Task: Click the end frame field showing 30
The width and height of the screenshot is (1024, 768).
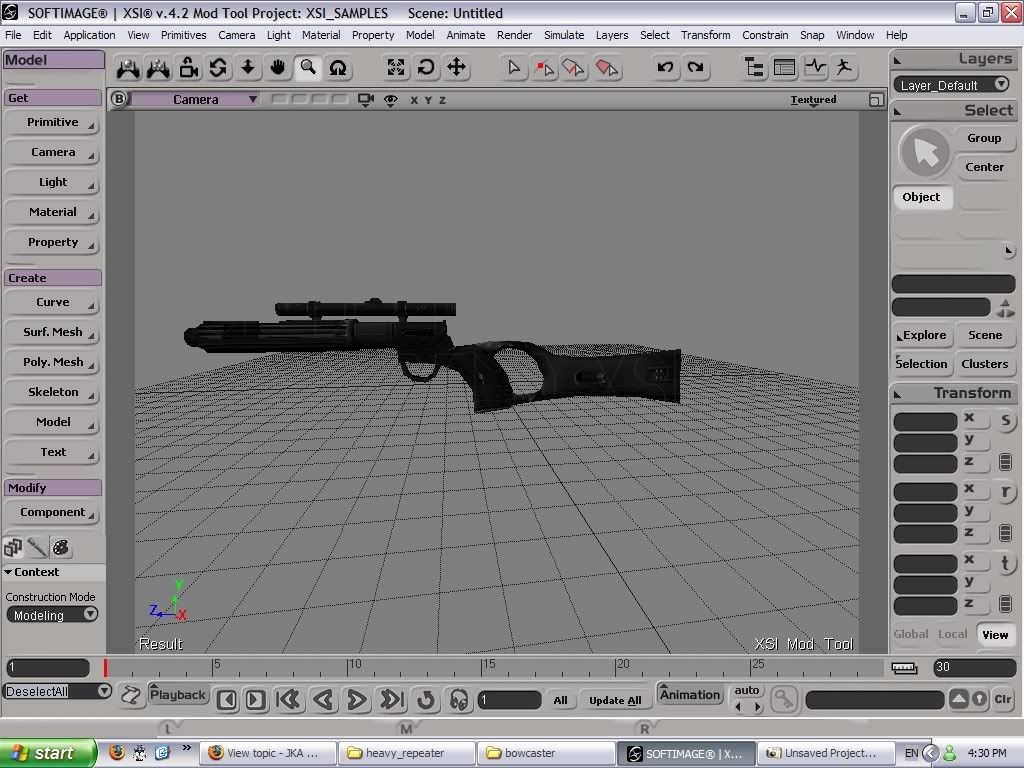Action: pos(974,667)
